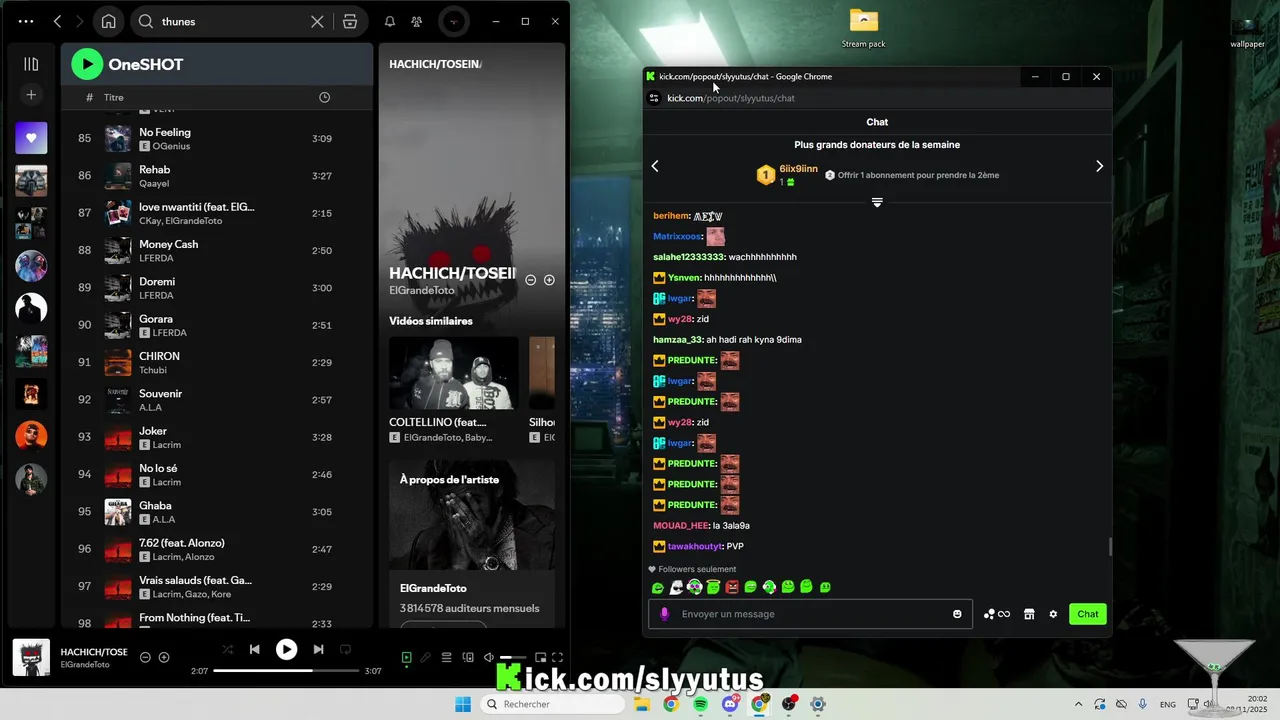Viewport: 1280px width, 720px height.
Task: Adjust the Spotify volume slider
Action: (x=513, y=657)
